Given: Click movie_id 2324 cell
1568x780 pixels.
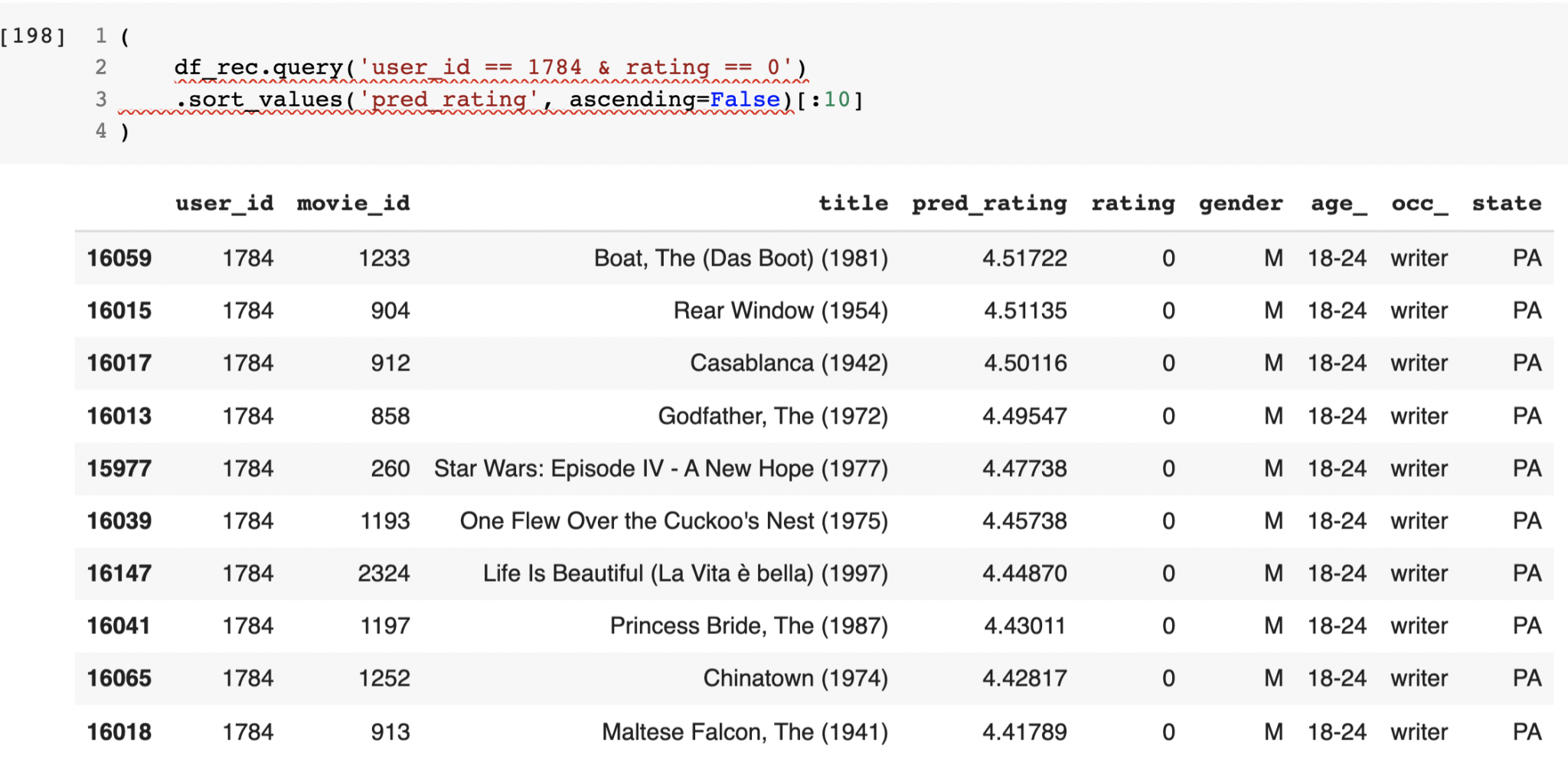Looking at the screenshot, I should [x=384, y=574].
